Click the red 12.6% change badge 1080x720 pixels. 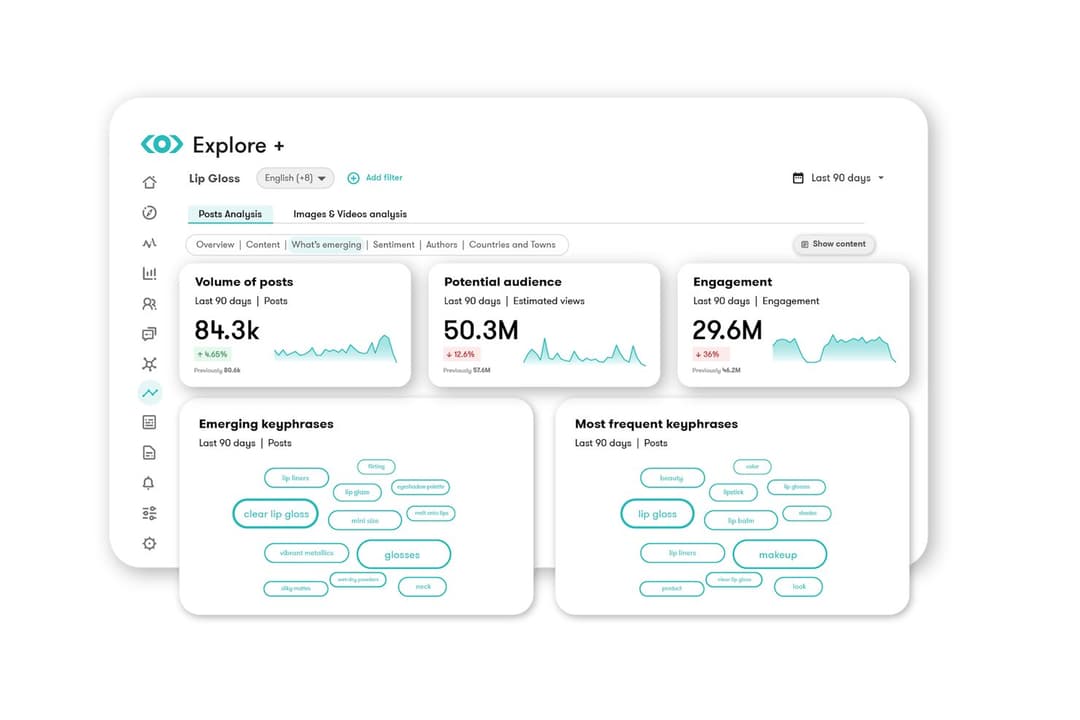click(x=461, y=354)
